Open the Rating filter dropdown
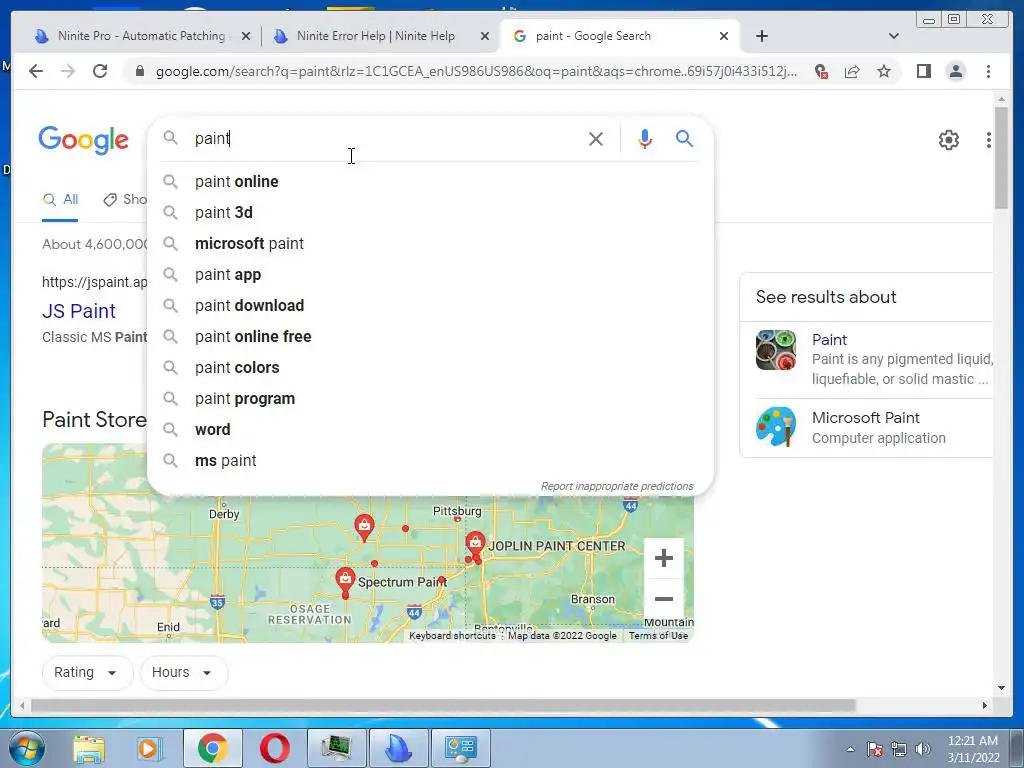The width and height of the screenshot is (1024, 768). [87, 672]
